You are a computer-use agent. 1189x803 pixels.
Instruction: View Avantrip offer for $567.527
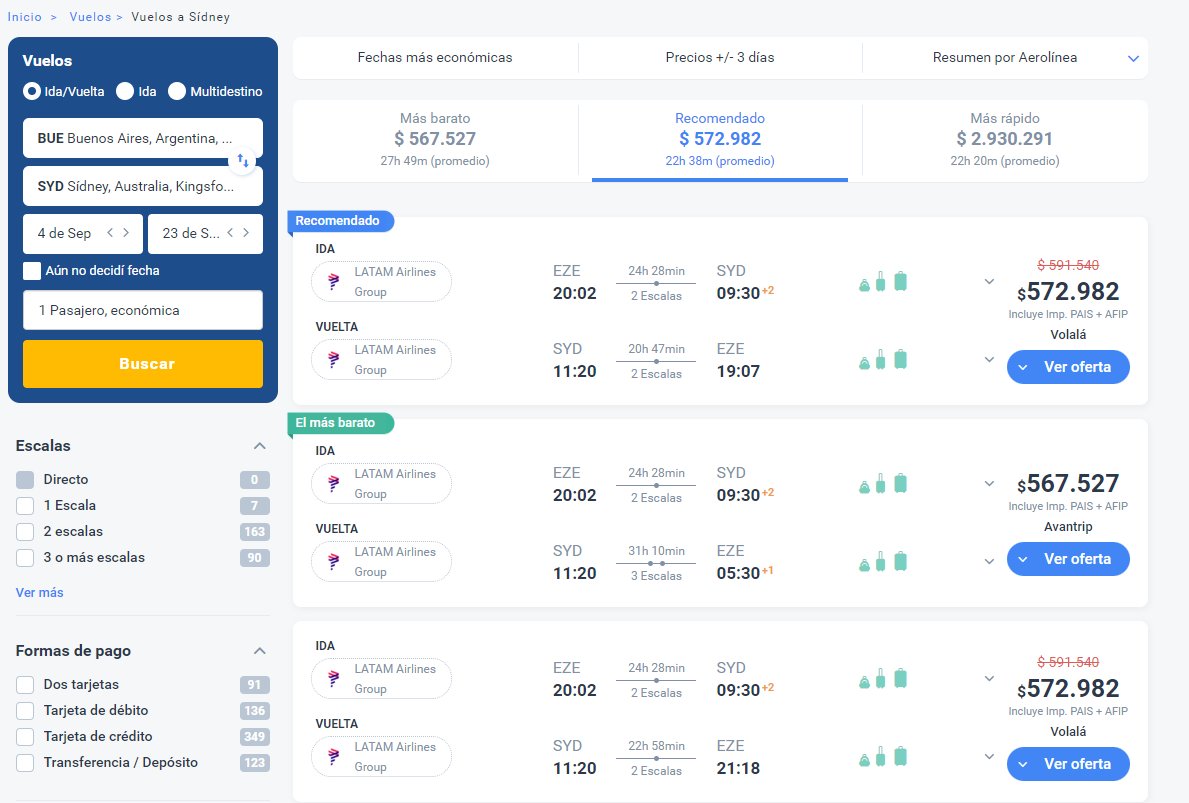[x=1068, y=559]
